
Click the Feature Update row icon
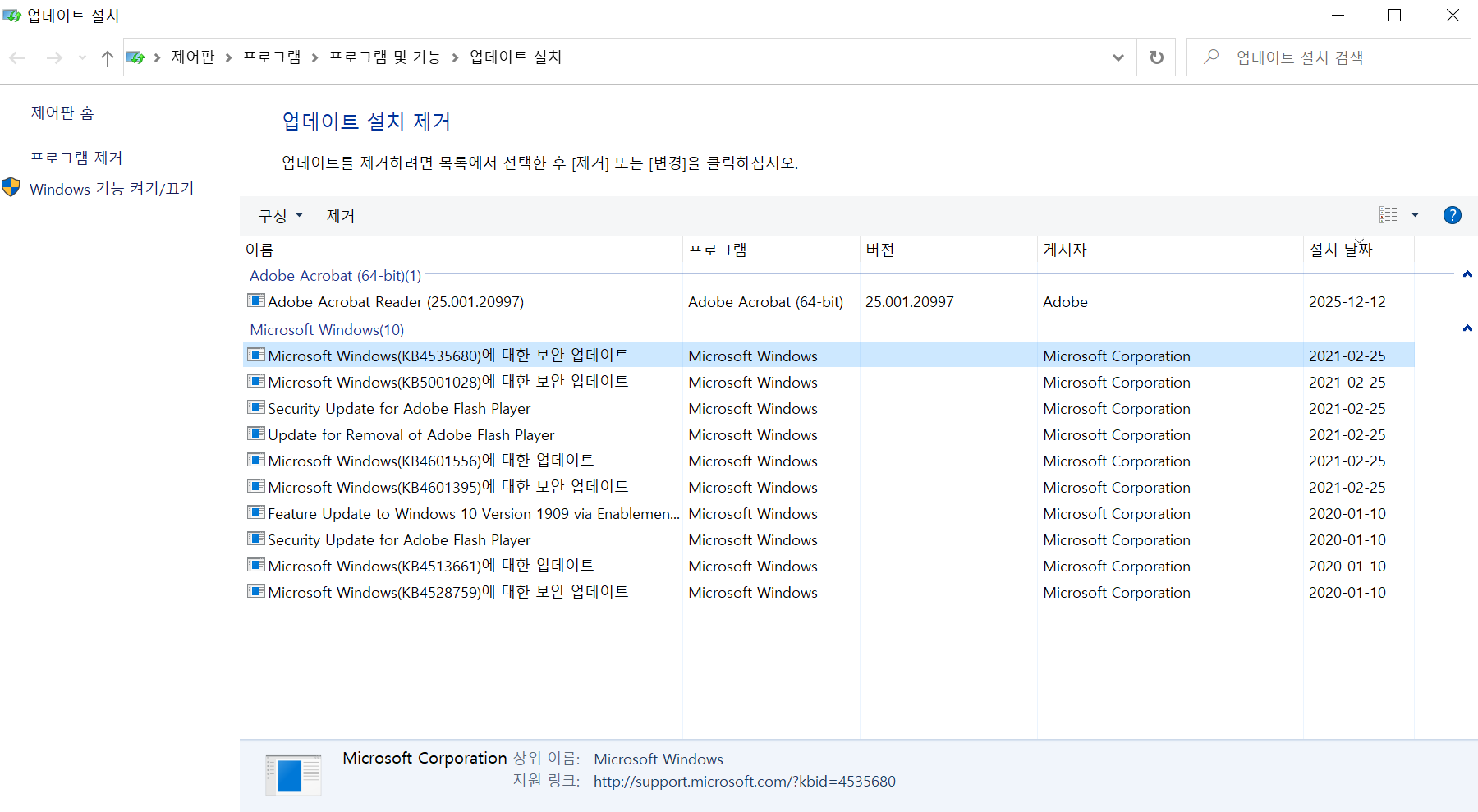pos(256,512)
